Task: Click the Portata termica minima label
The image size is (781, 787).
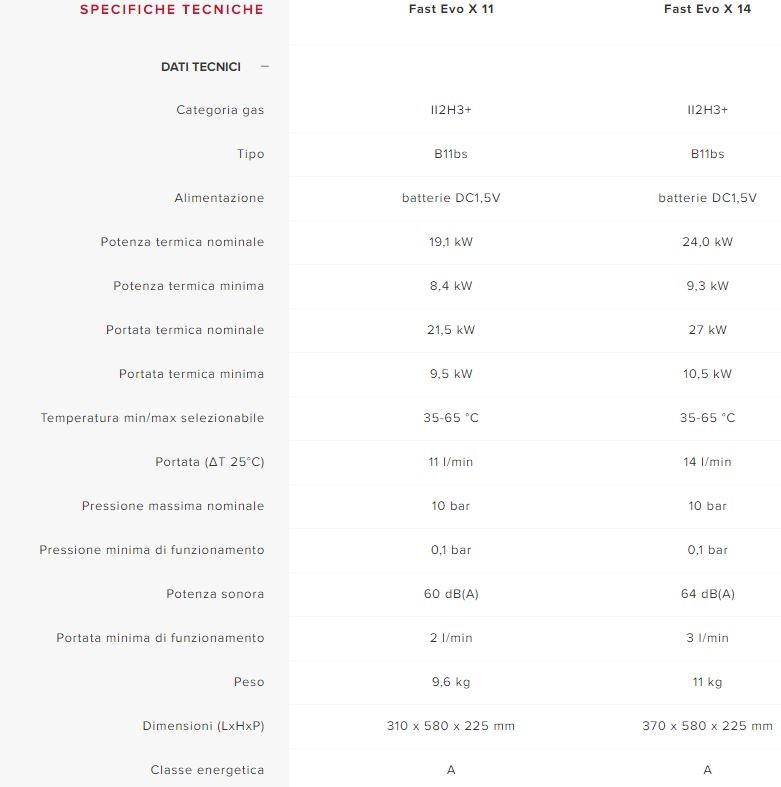Action: [192, 374]
